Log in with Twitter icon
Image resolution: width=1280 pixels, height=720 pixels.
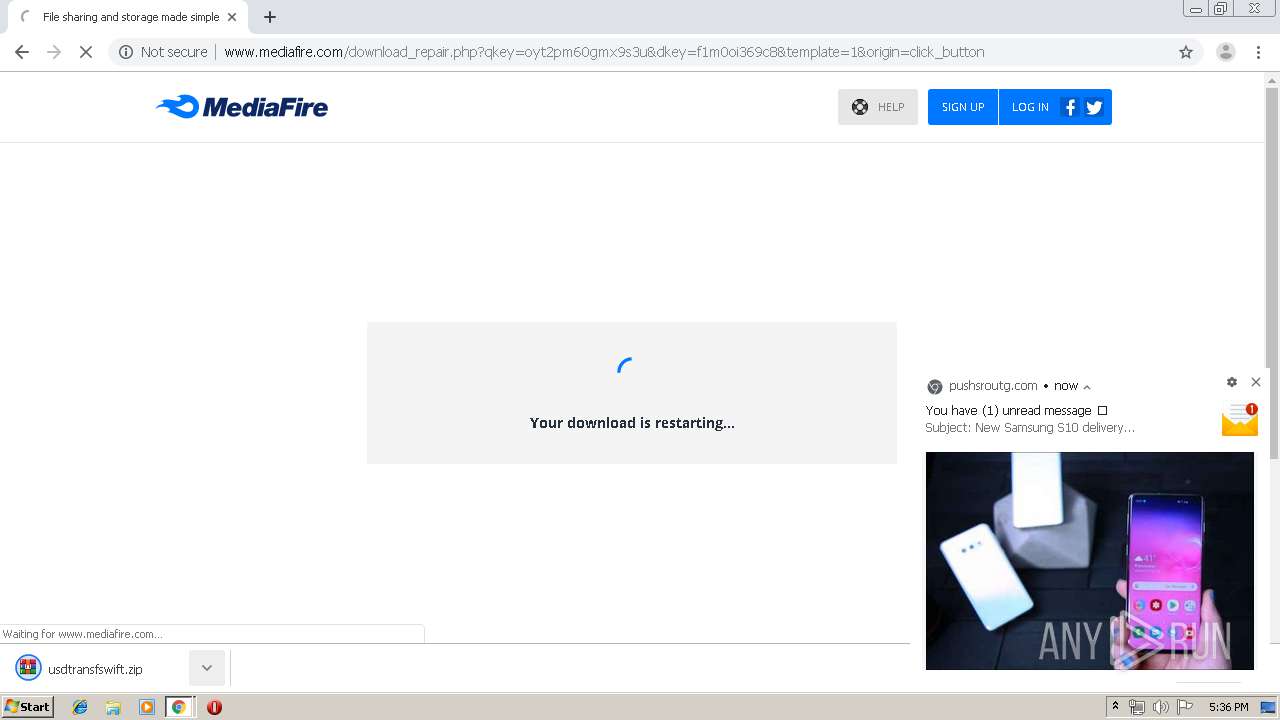point(1094,107)
